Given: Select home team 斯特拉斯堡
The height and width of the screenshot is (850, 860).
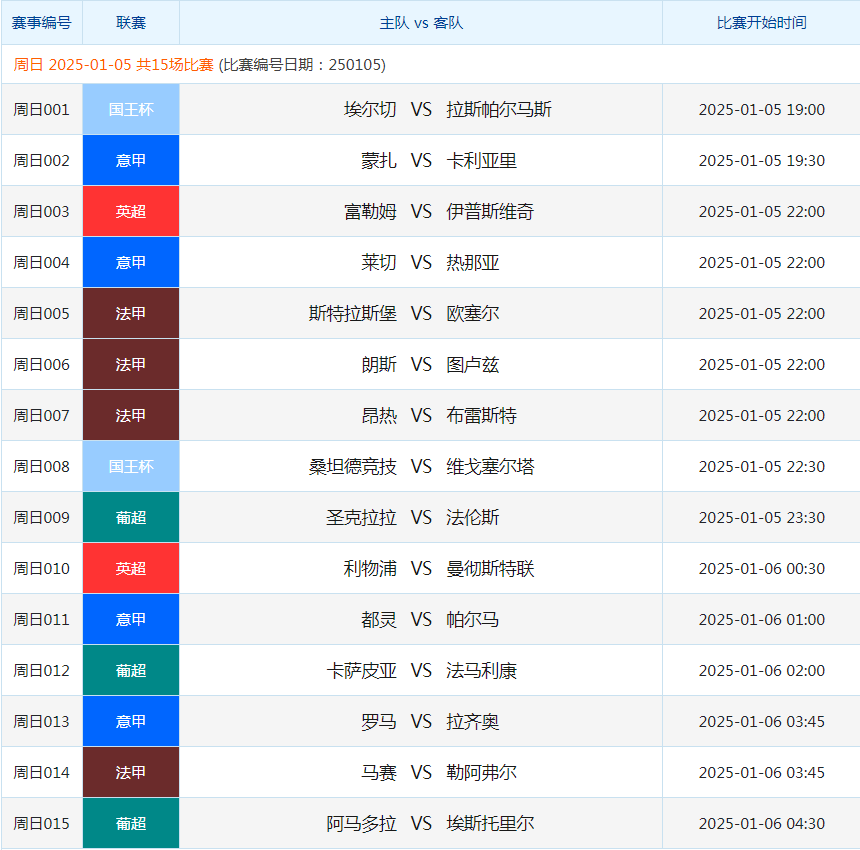Looking at the screenshot, I should coord(353,314).
